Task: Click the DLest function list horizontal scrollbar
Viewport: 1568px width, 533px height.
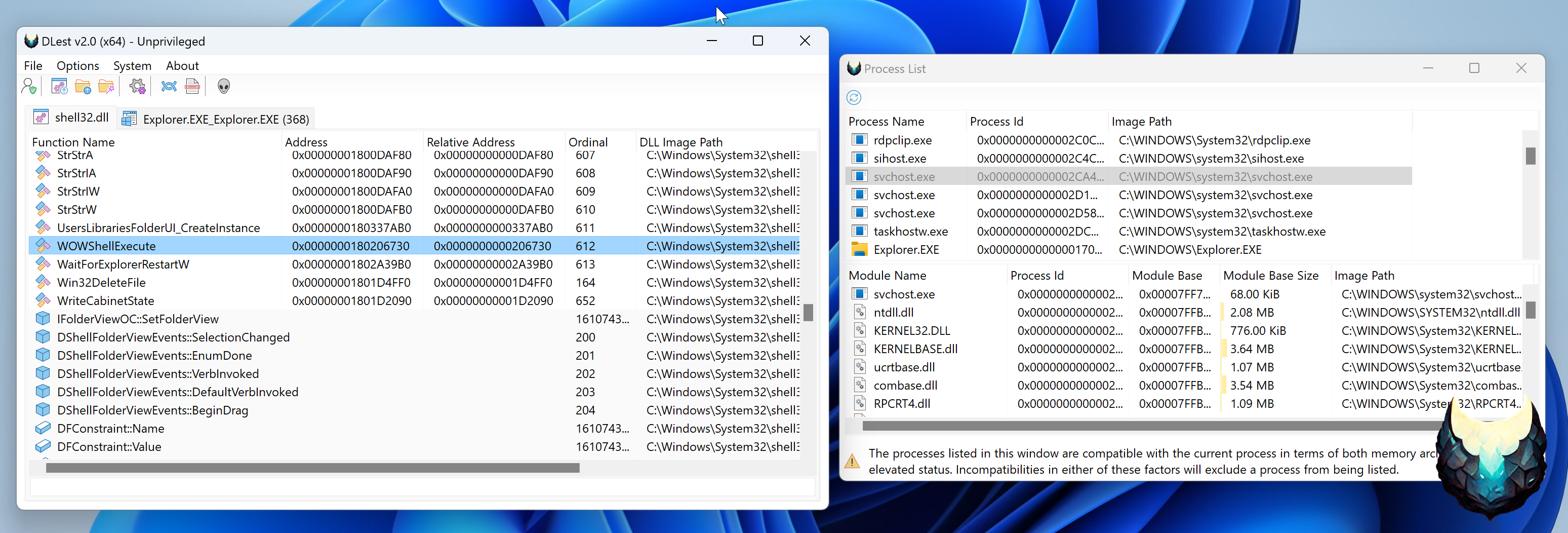Action: tap(312, 468)
